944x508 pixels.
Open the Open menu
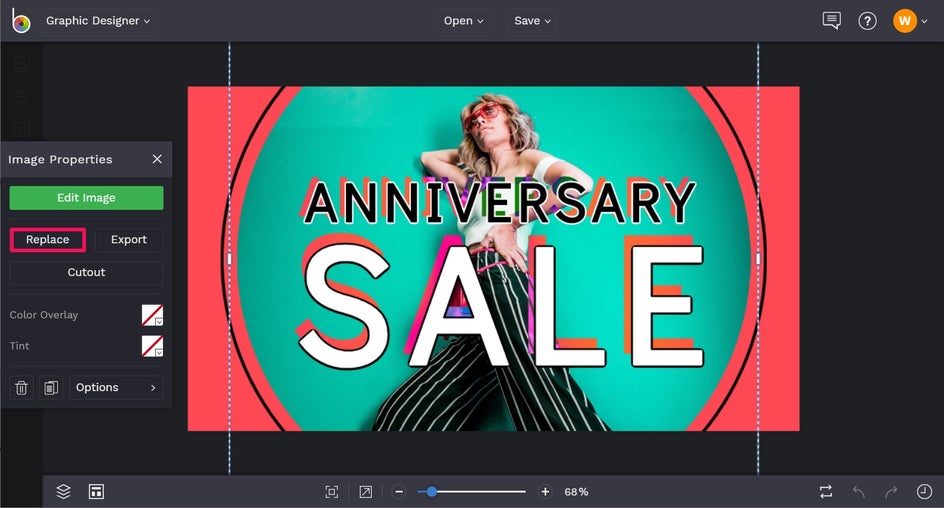click(463, 21)
